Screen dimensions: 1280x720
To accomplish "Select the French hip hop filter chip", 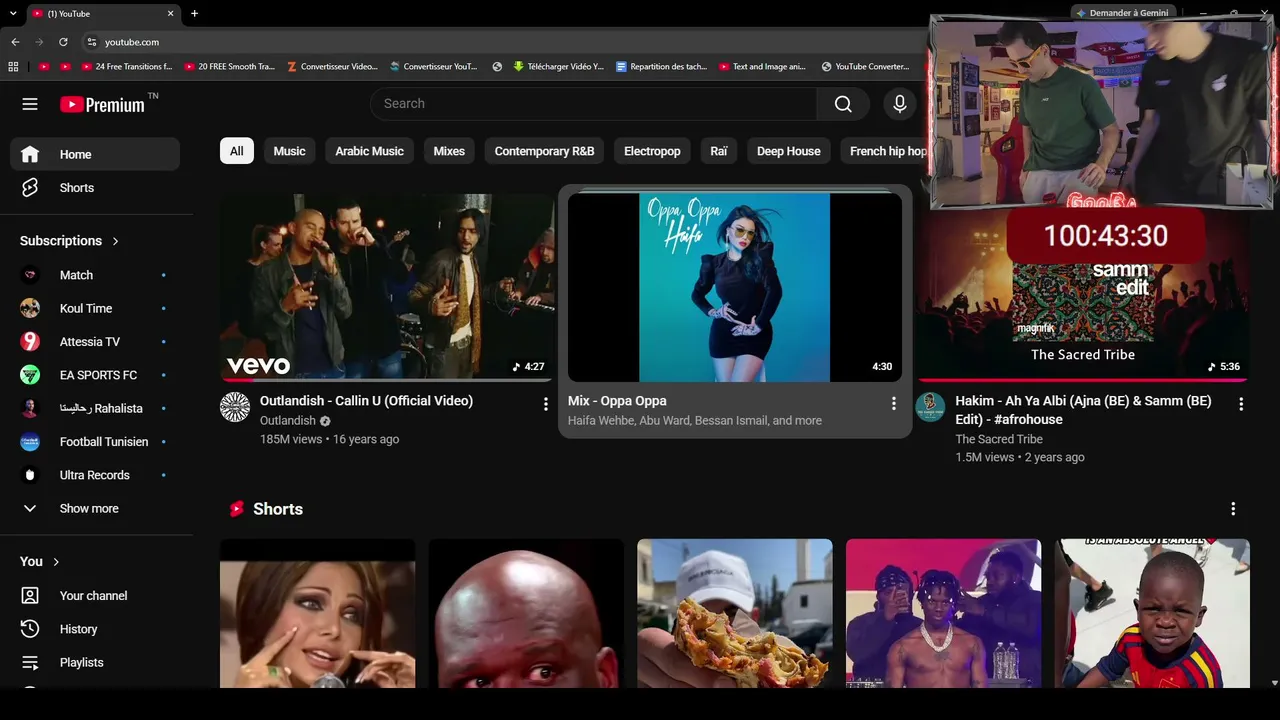I will click(x=885, y=151).
